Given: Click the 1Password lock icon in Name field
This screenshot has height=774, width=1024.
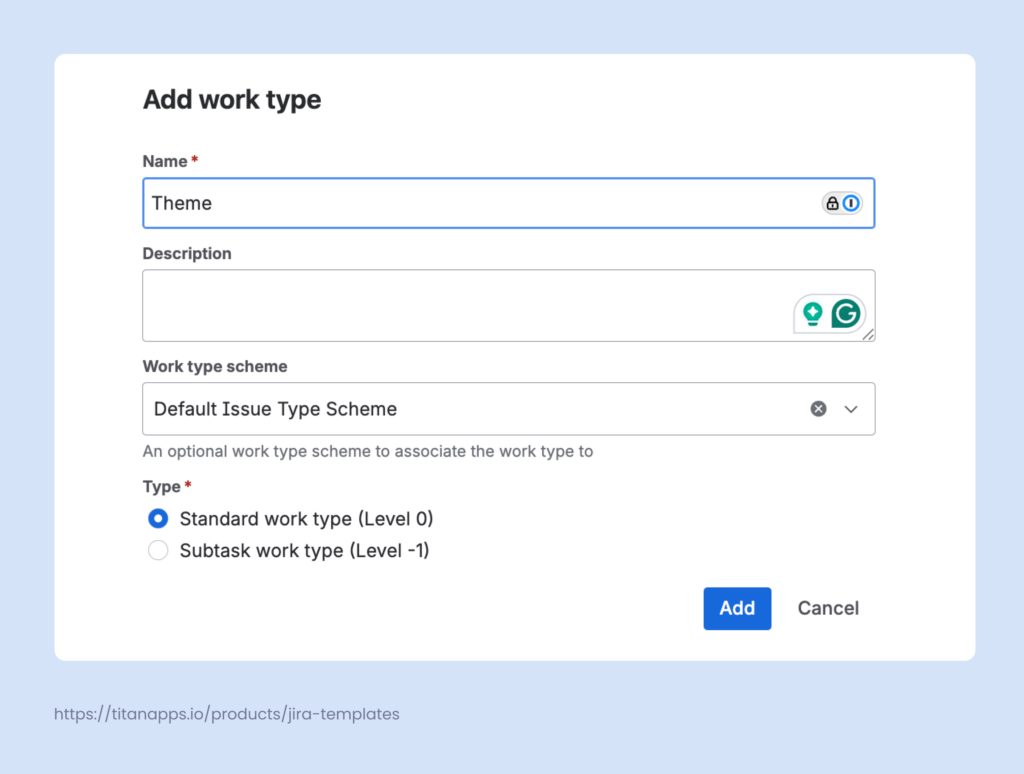Looking at the screenshot, I should [x=833, y=203].
